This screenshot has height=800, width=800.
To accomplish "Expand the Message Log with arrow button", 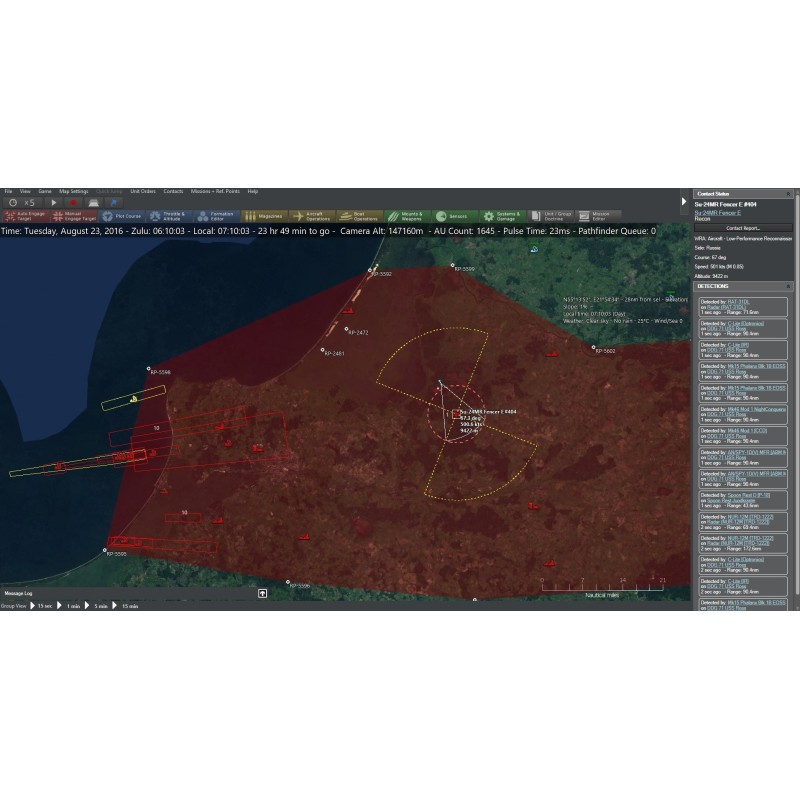I will (x=263, y=593).
